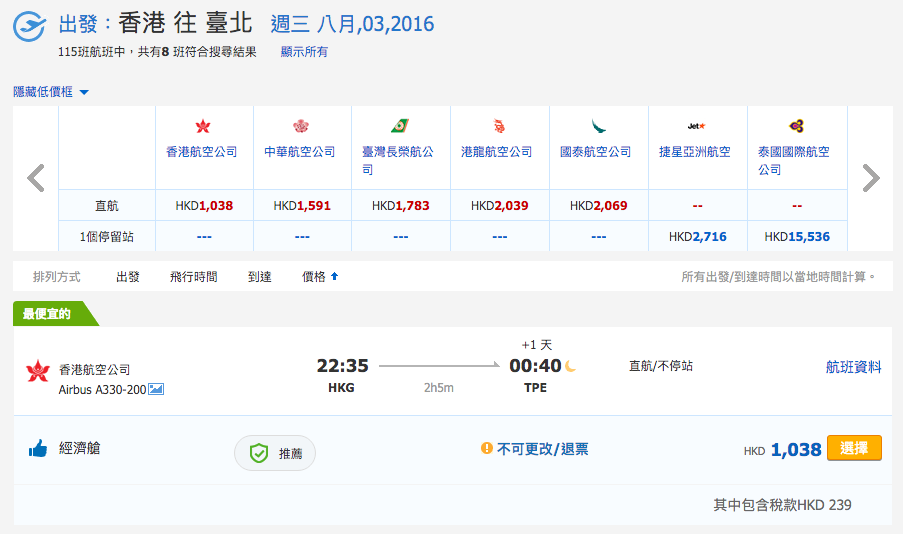Viewport: 903px width, 534px height.
Task: Collapse the low fare grid via 隱藏低價框
Action: [x=43, y=92]
